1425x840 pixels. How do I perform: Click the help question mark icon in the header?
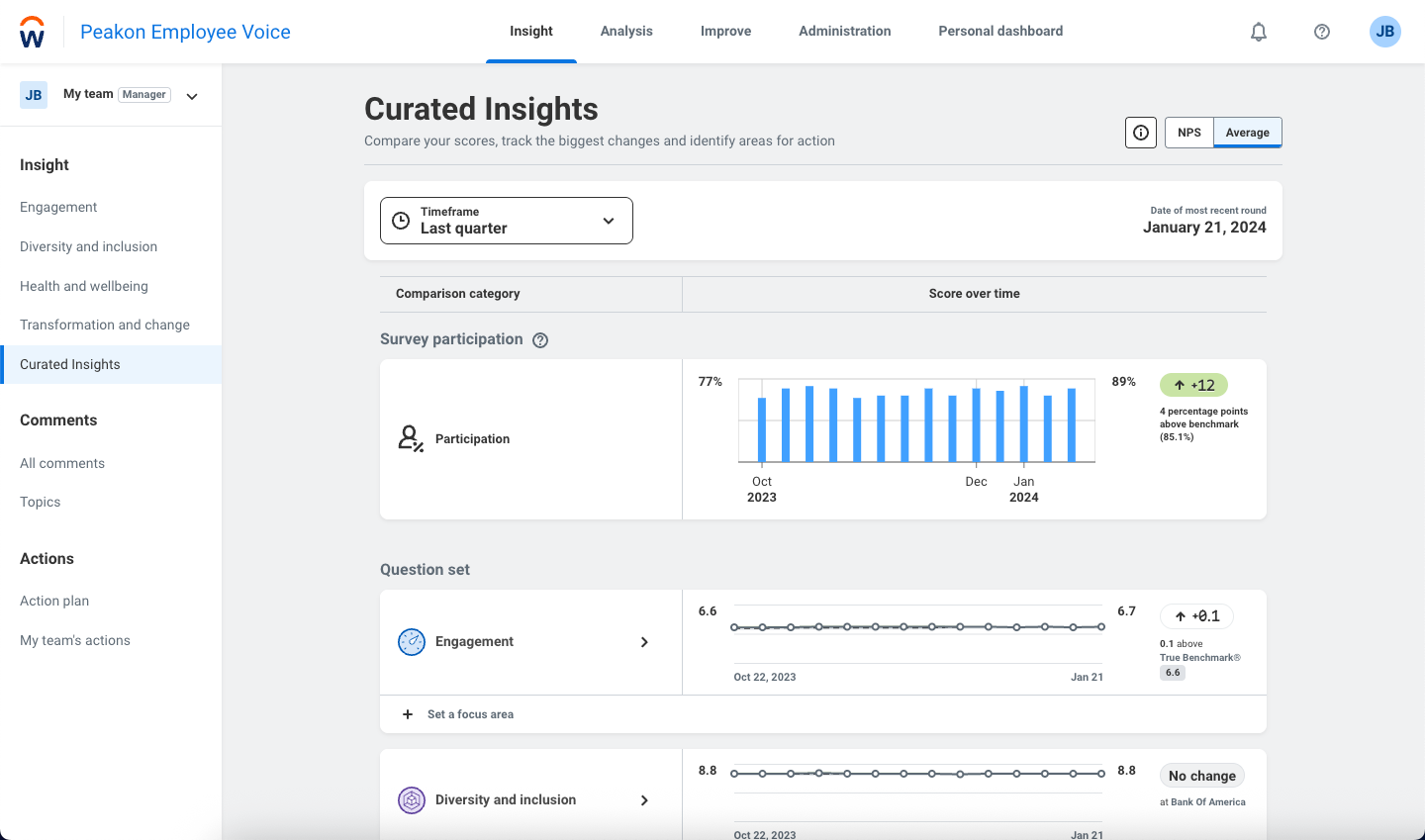(1322, 32)
